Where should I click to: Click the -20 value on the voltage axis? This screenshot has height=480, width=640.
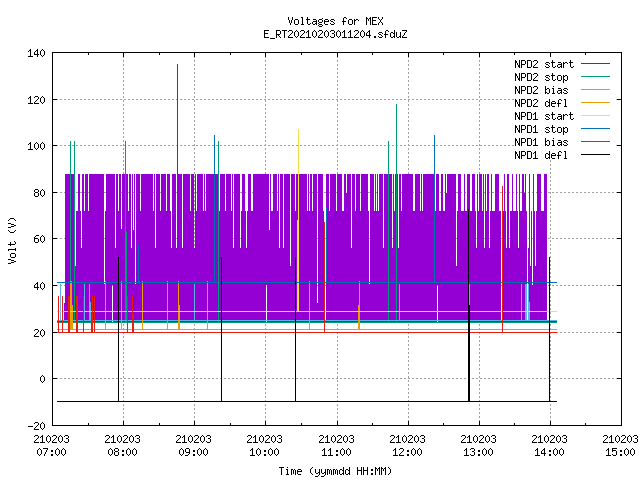tap(36, 426)
